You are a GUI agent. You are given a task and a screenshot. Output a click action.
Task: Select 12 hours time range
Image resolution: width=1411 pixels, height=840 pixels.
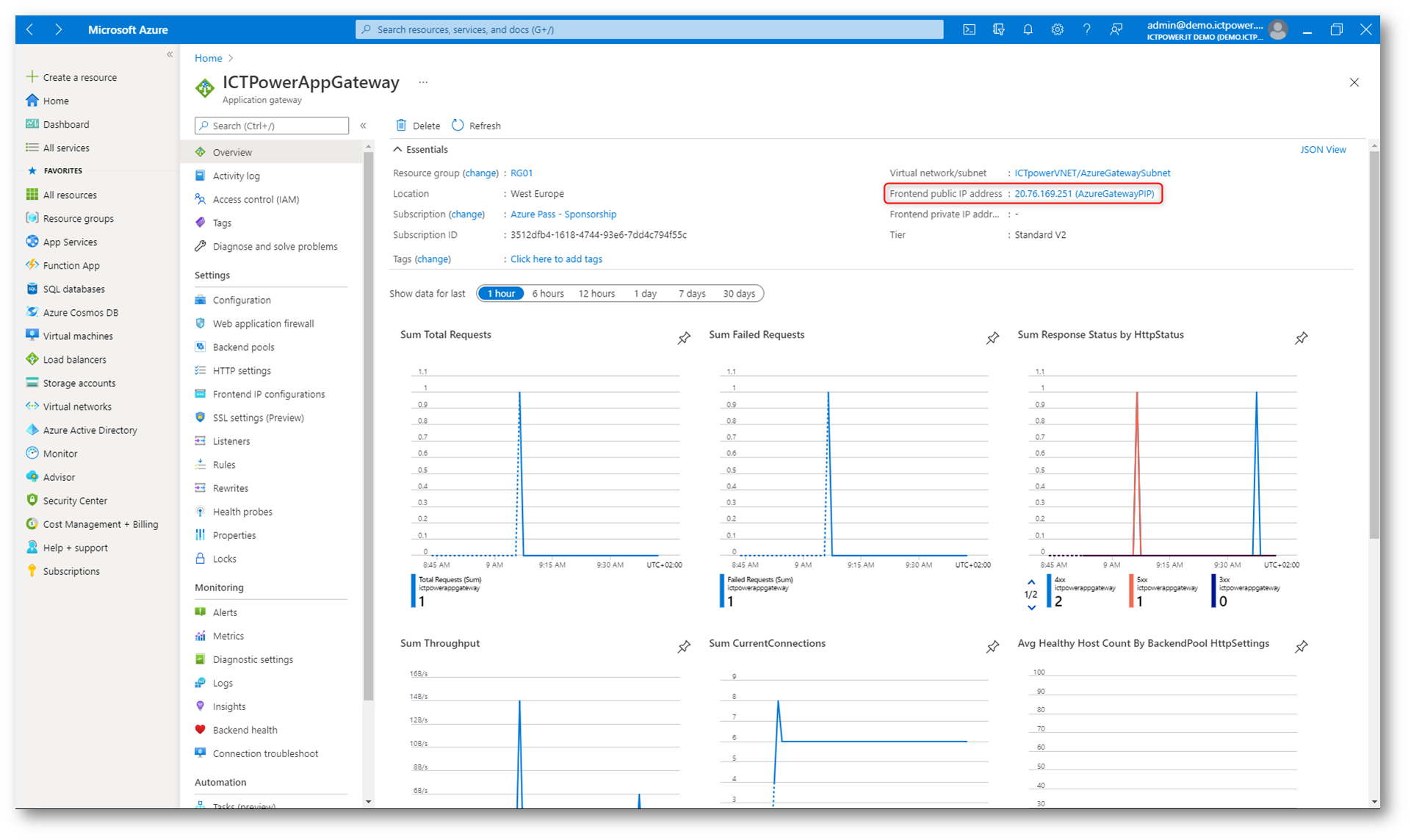[x=596, y=294]
